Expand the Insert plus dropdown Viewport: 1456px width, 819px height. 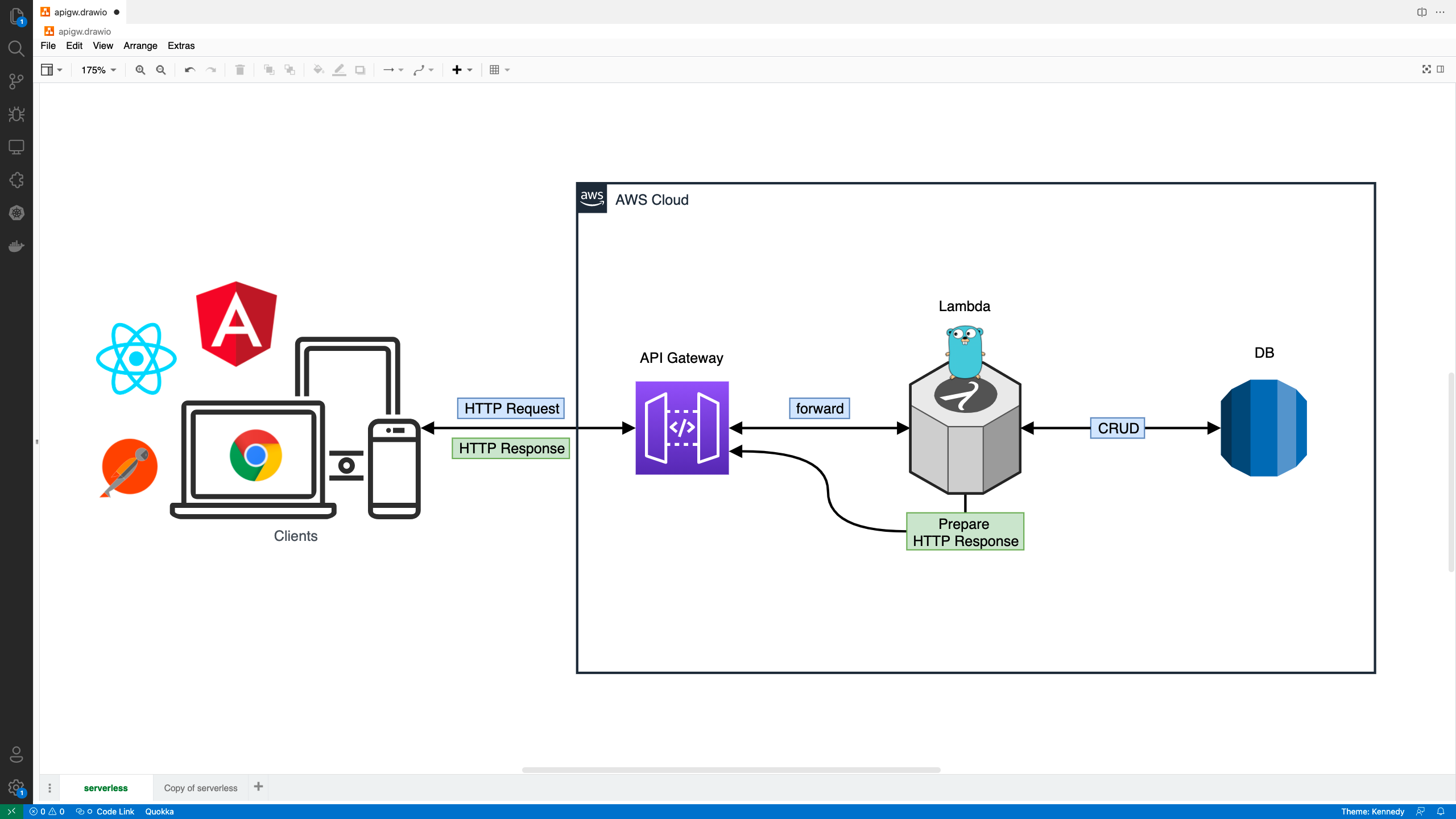pyautogui.click(x=462, y=70)
